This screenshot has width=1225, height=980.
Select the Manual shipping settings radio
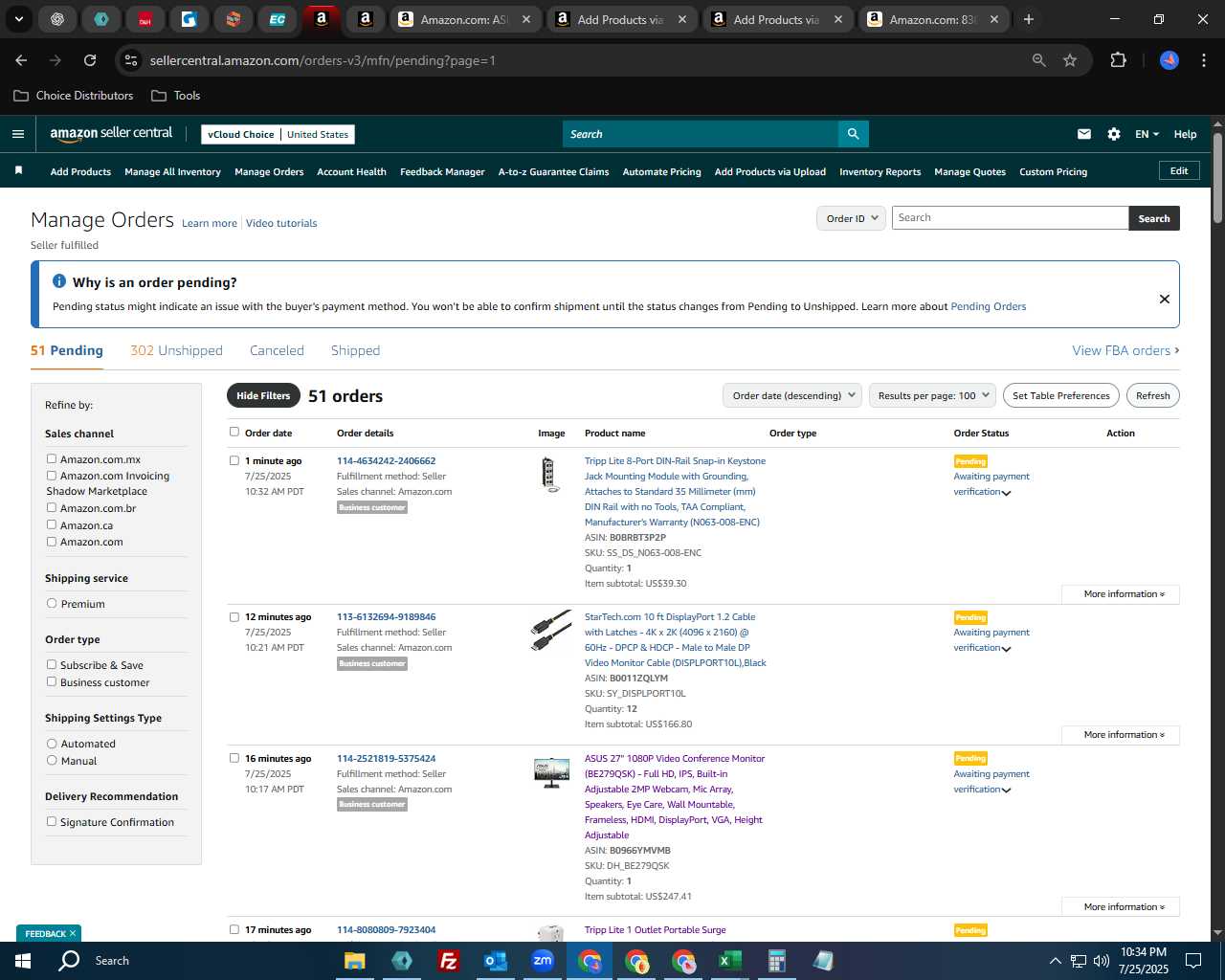click(52, 760)
